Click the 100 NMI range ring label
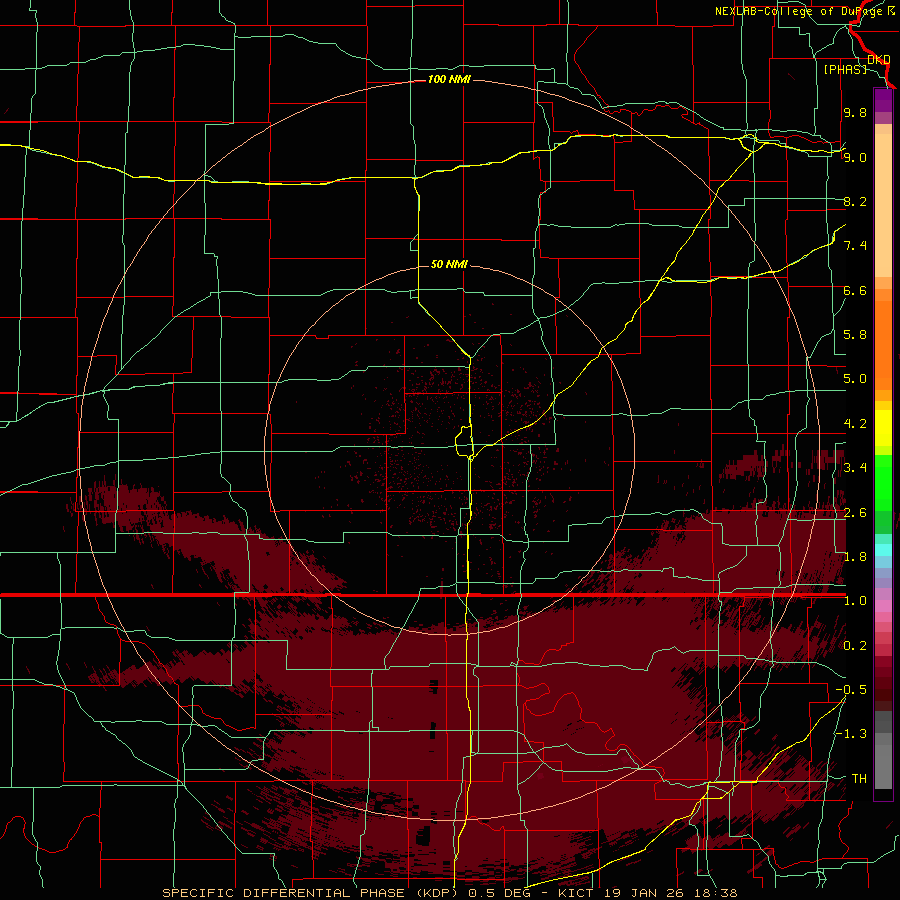Image resolution: width=900 pixels, height=900 pixels. (449, 79)
